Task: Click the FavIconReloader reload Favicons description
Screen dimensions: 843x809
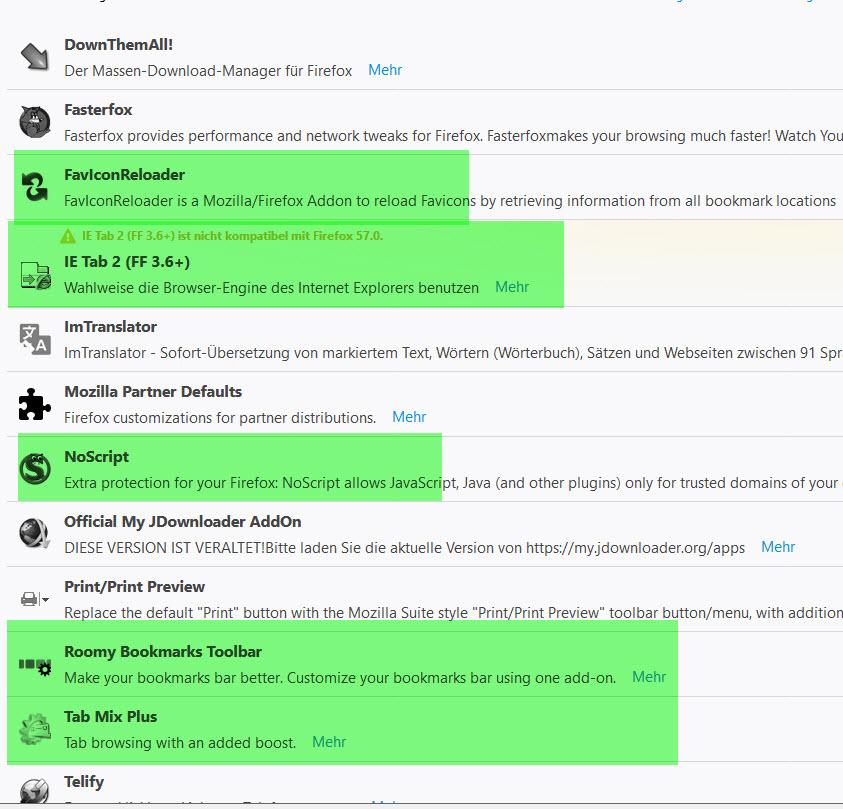Action: [x=450, y=201]
